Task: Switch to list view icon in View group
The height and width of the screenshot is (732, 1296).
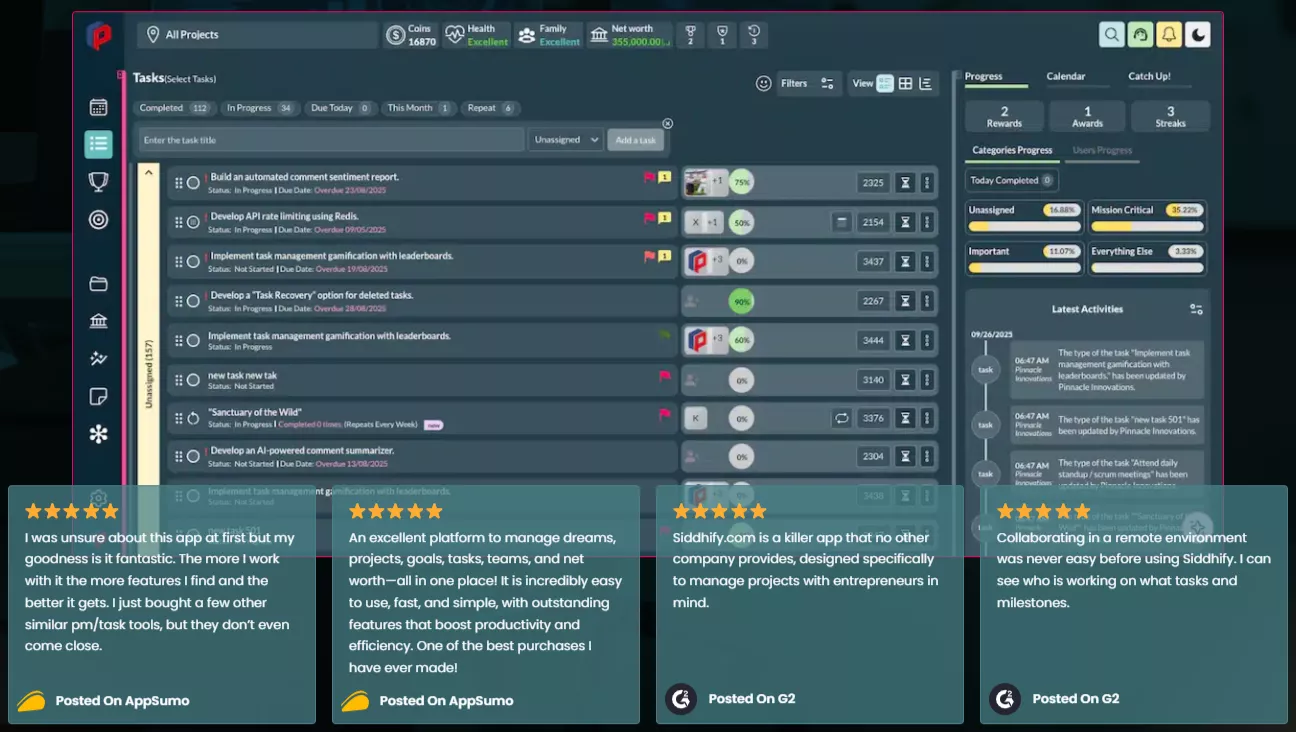Action: tap(885, 84)
